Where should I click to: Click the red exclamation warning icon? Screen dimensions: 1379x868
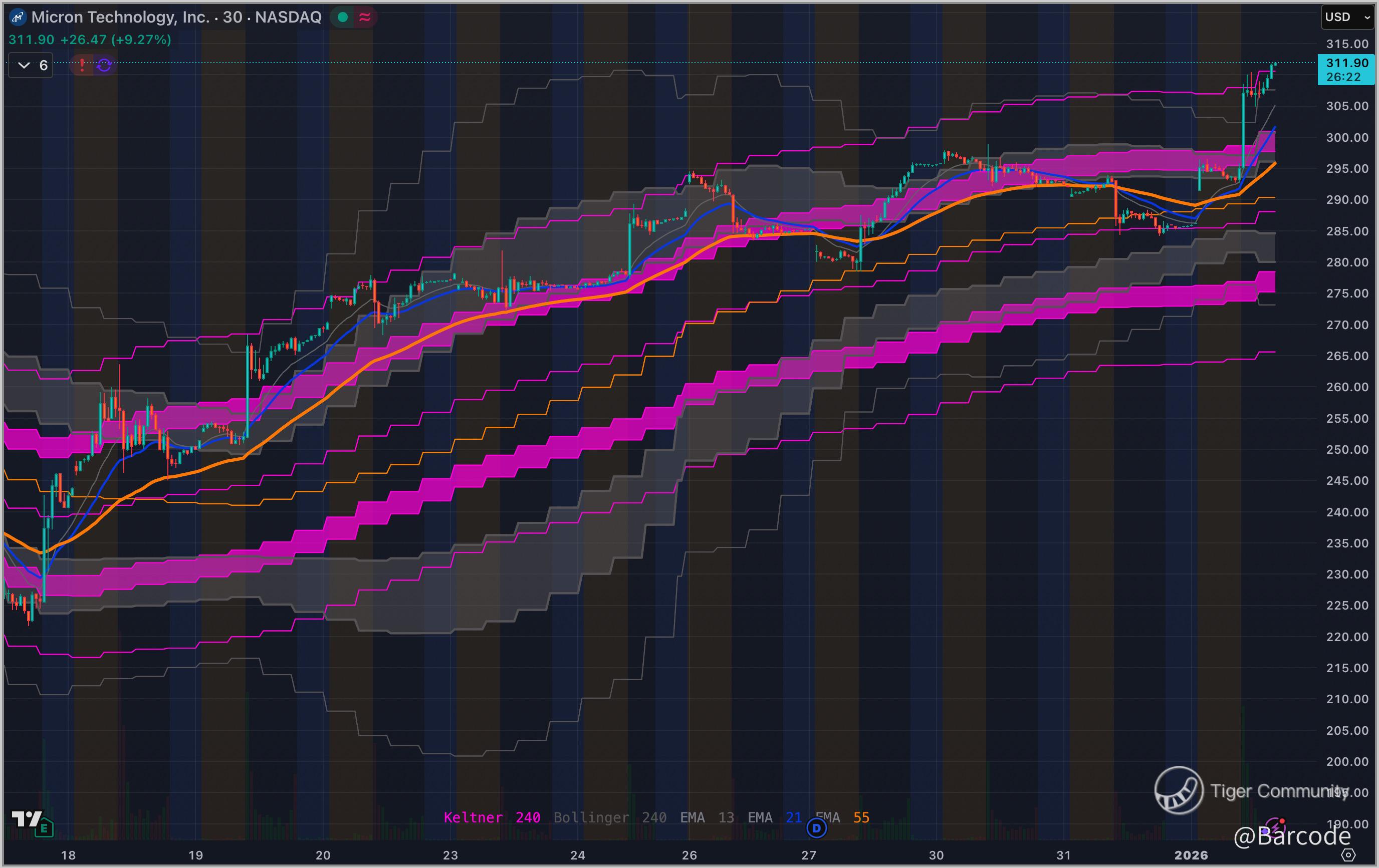click(82, 65)
